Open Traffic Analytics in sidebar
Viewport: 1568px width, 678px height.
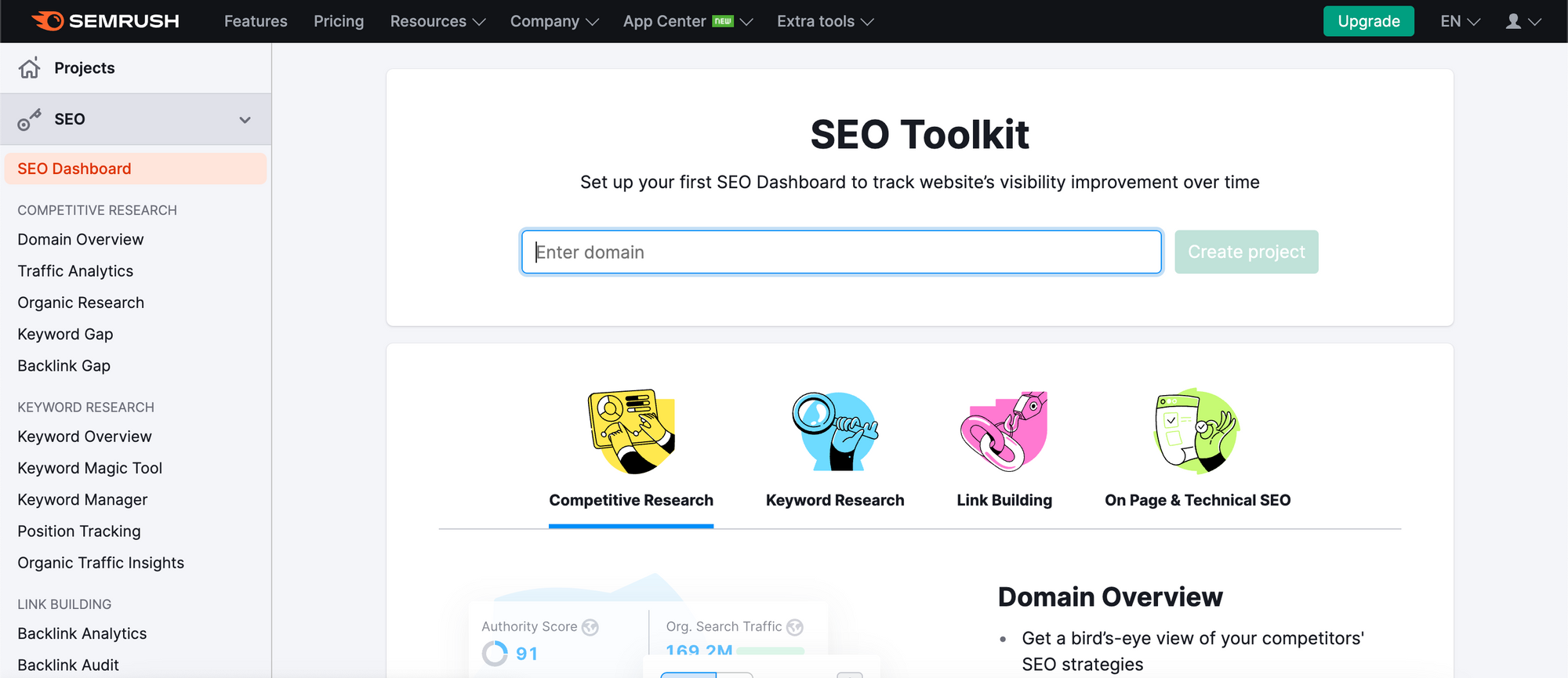coord(75,271)
